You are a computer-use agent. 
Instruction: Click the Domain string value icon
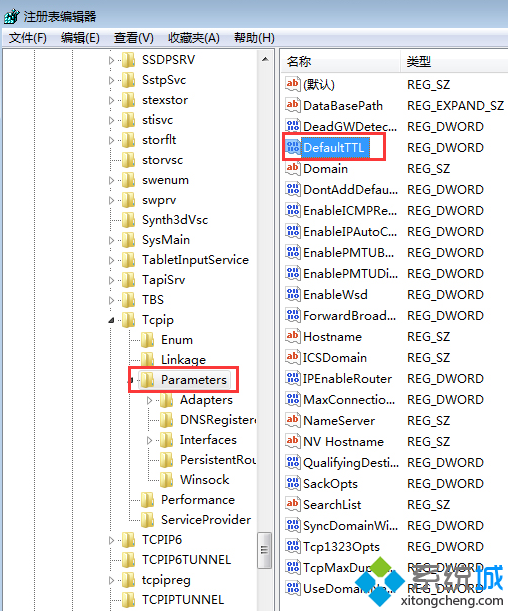[293, 168]
